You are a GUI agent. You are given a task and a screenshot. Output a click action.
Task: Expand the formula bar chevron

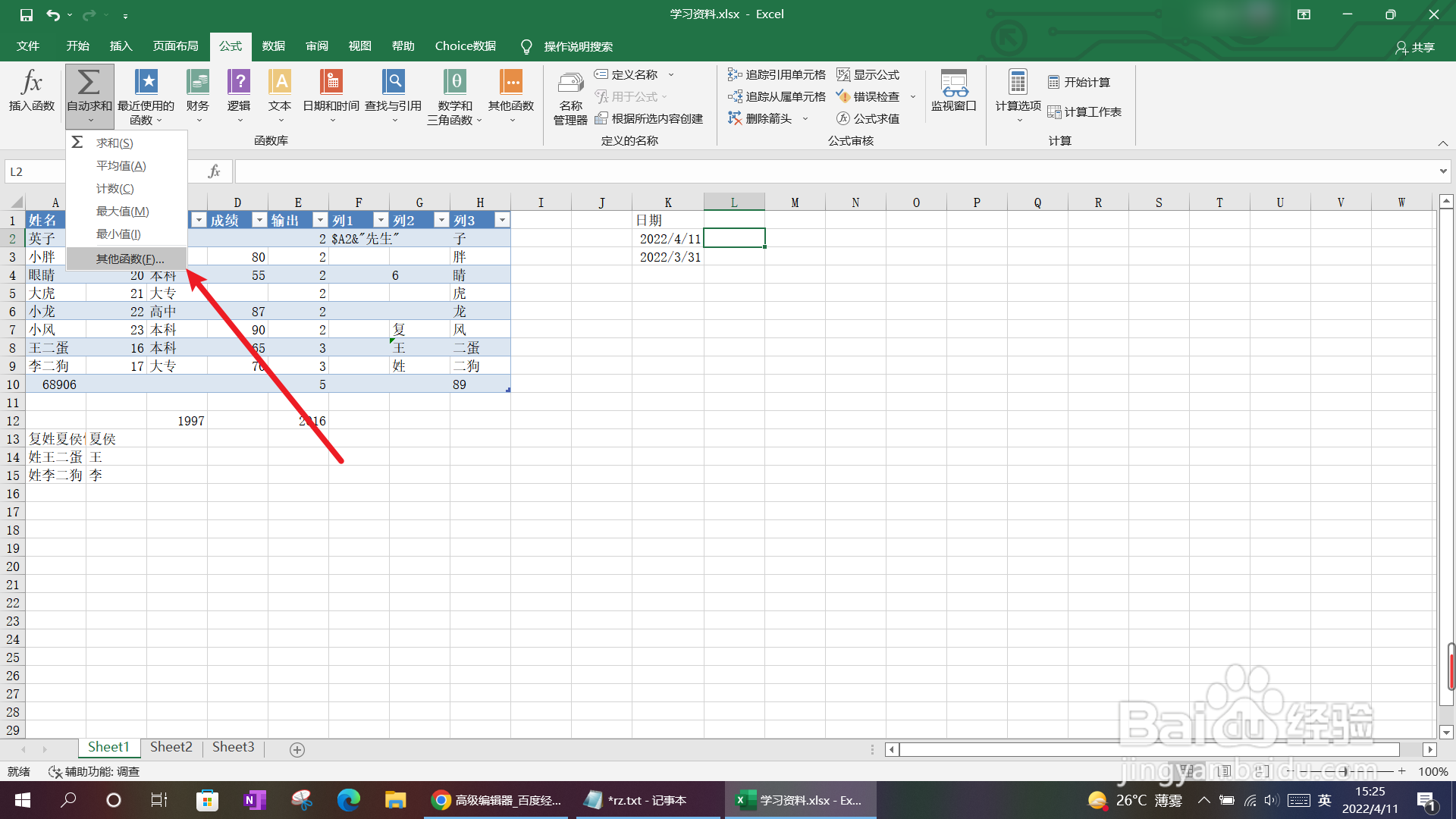coord(1443,171)
